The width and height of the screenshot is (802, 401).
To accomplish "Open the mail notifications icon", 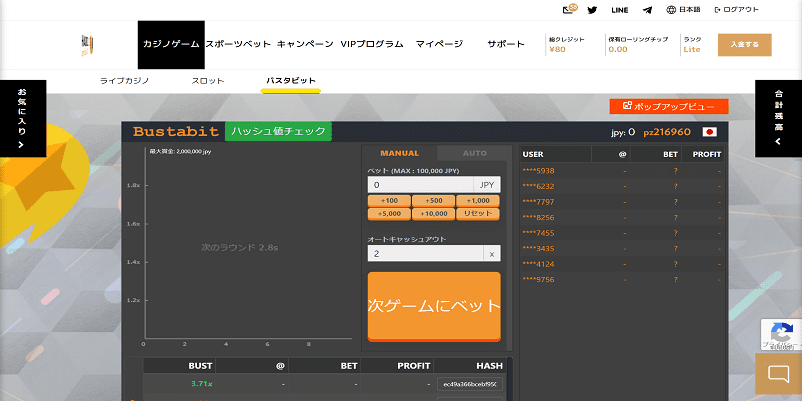I will pyautogui.click(x=569, y=9).
